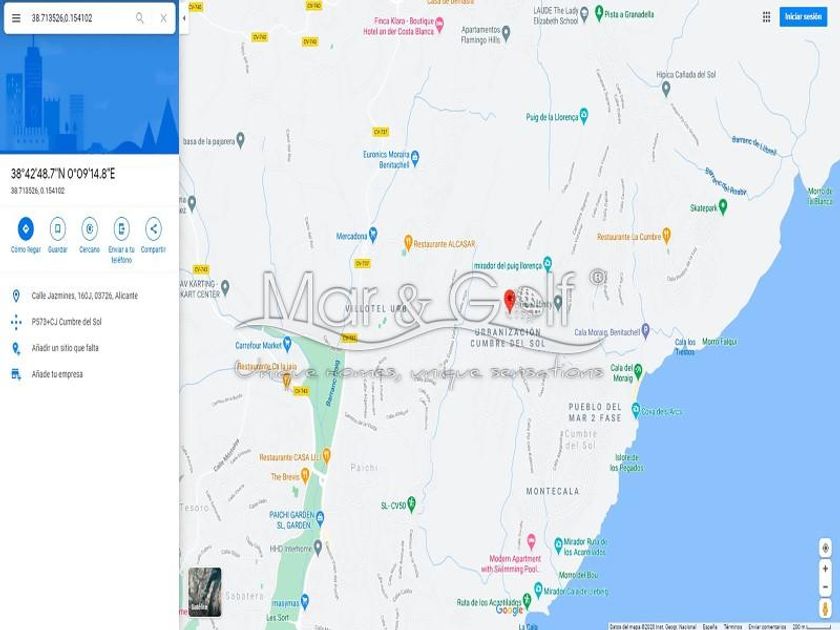840x630 pixels.
Task: Click the coordinates search input field
Action: click(80, 18)
